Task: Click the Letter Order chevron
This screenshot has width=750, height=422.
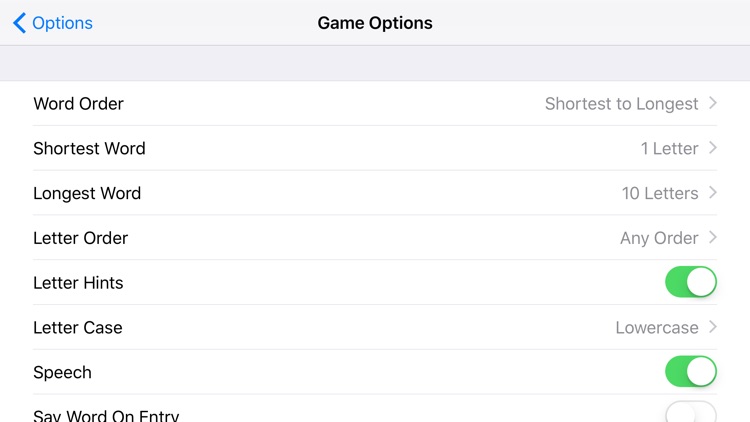Action: pos(713,237)
